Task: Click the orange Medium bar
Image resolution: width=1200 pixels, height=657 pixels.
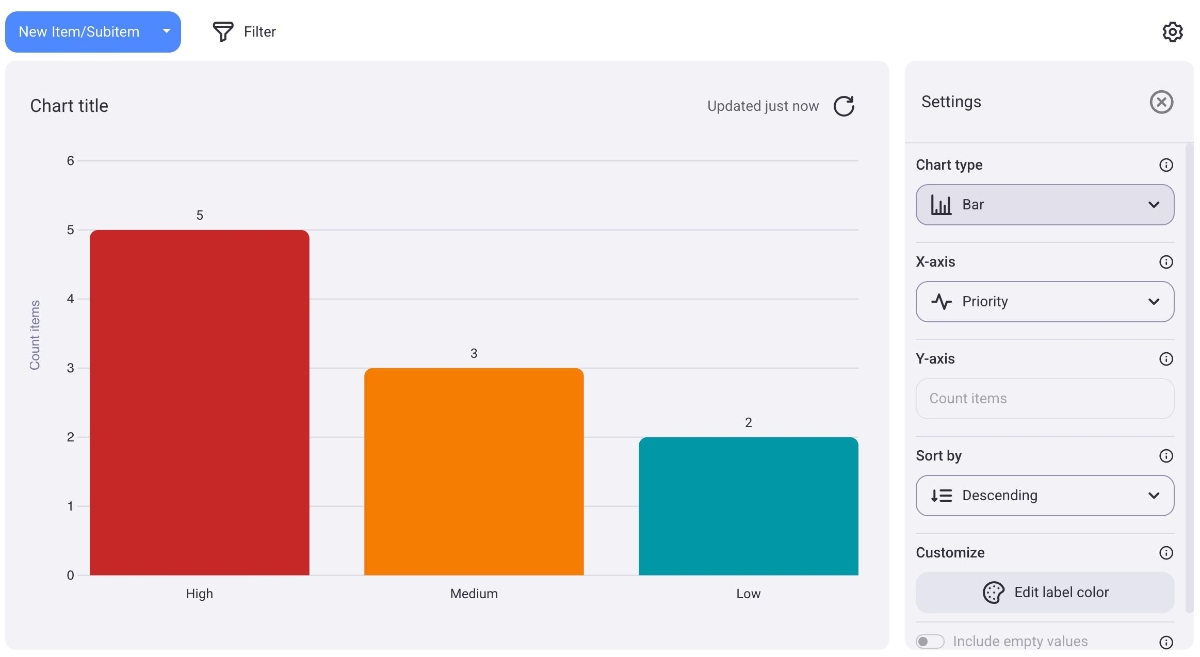Action: [473, 471]
